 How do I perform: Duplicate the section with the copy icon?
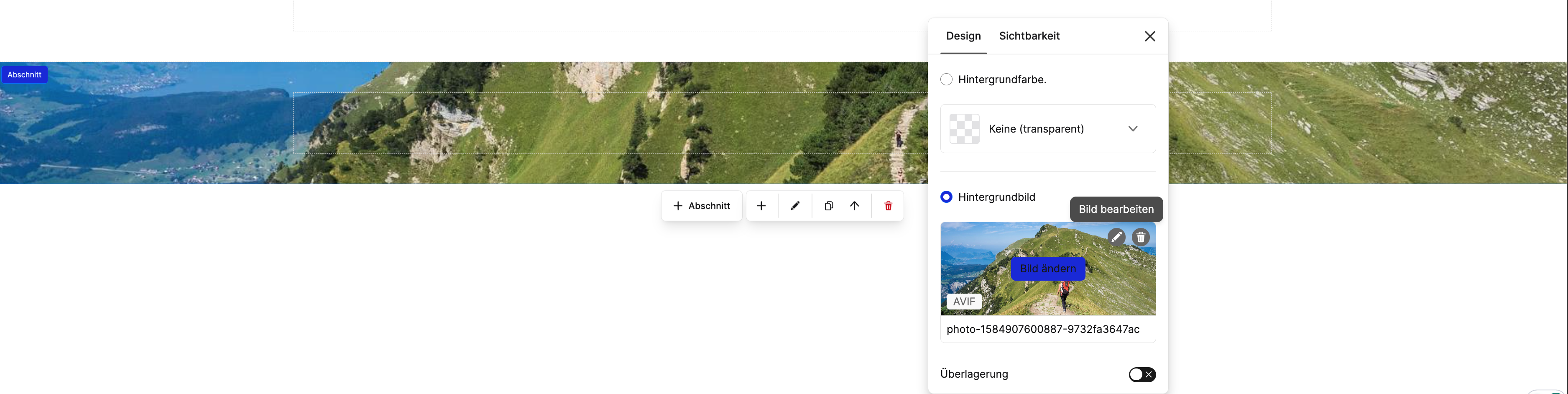(828, 206)
